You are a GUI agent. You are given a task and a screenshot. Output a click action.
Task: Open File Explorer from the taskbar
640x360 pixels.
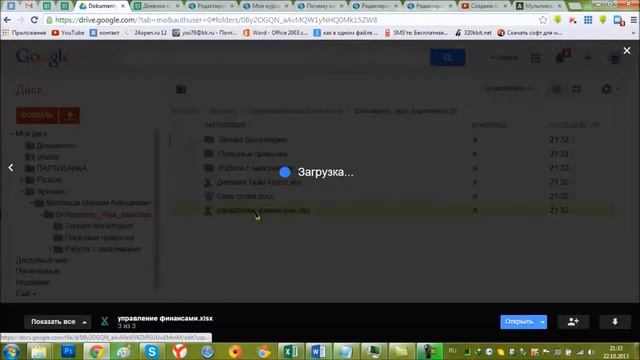coord(39,351)
